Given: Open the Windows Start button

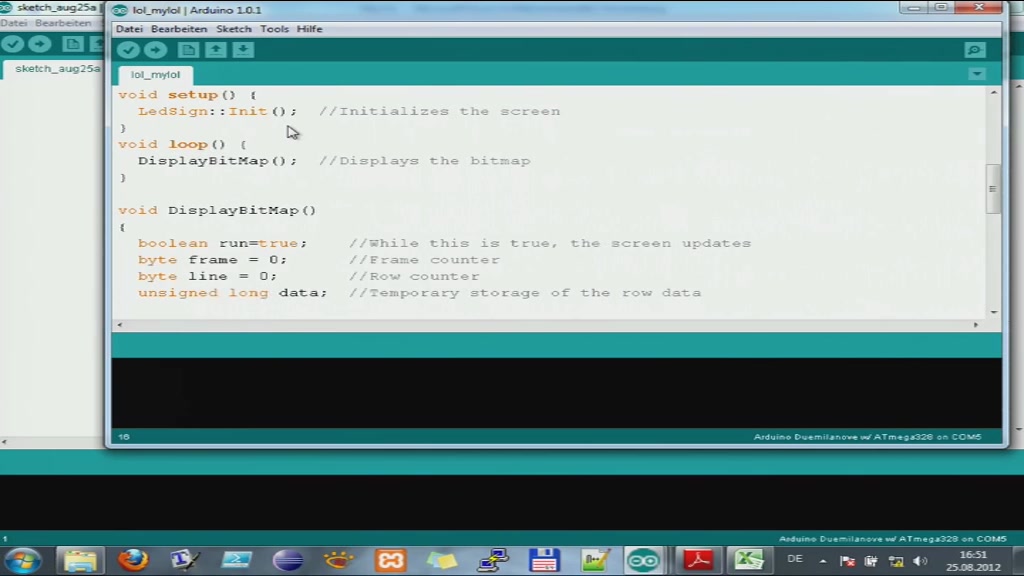Looking at the screenshot, I should pyautogui.click(x=23, y=560).
